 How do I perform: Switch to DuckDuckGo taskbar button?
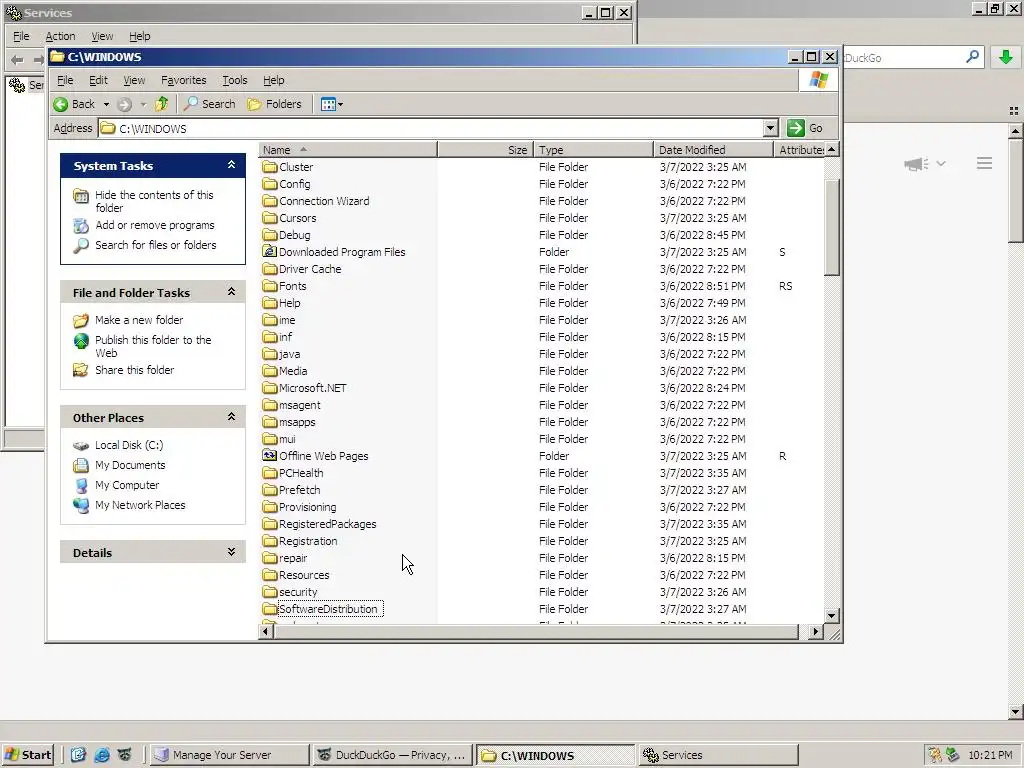pos(391,755)
